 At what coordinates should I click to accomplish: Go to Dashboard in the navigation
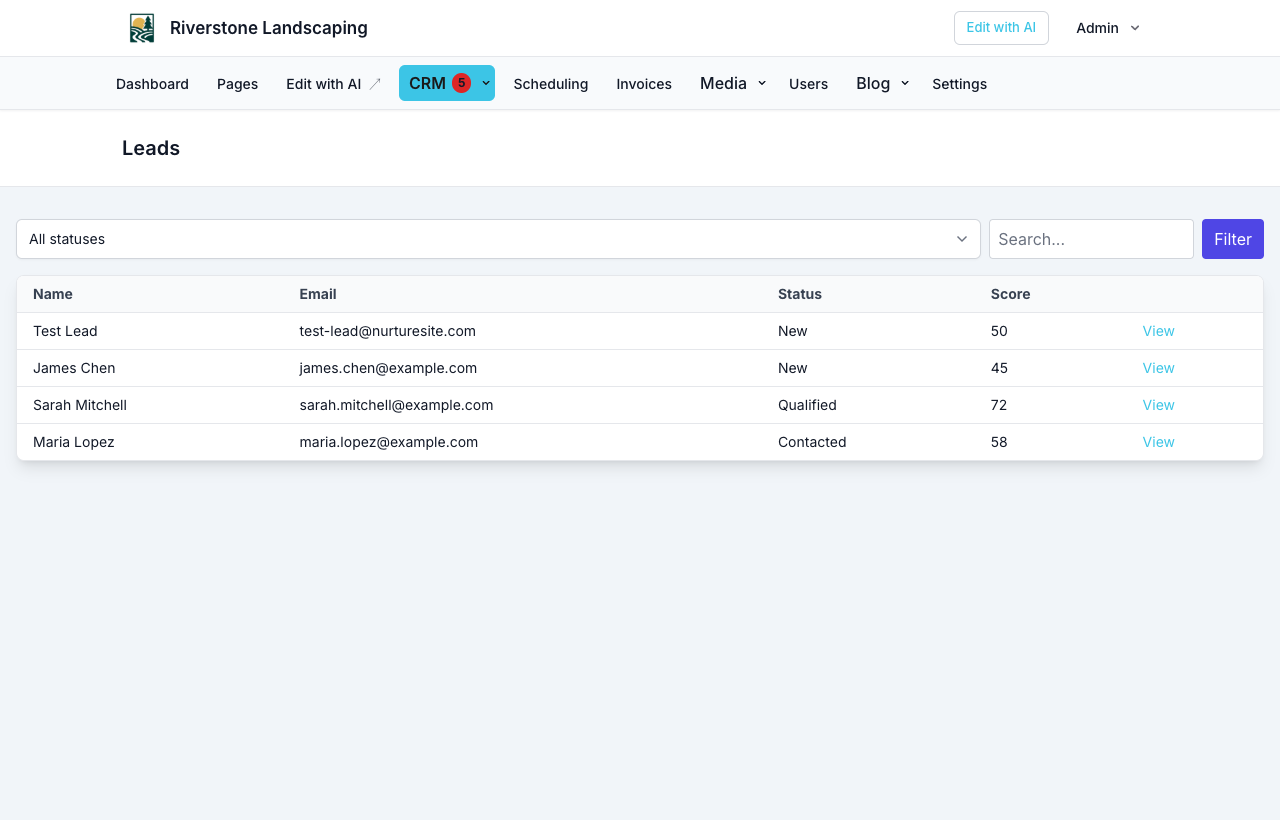(152, 84)
